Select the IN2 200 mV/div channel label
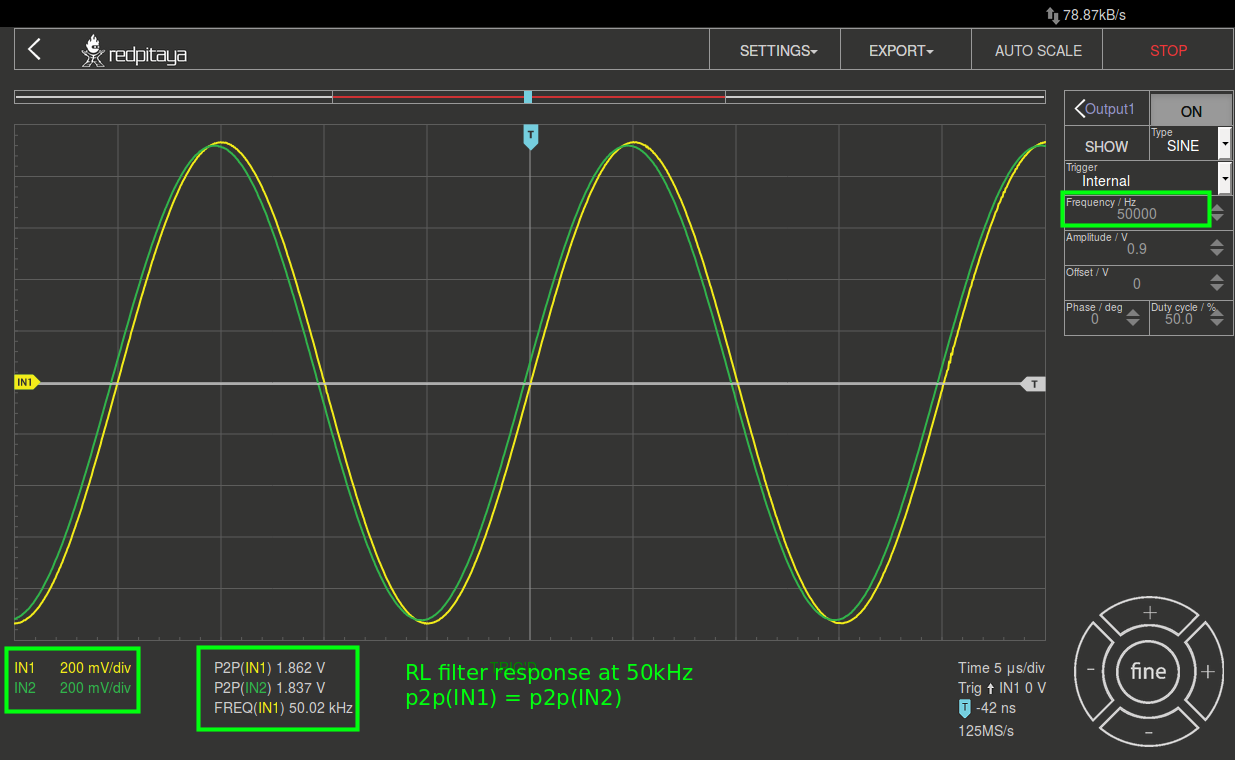This screenshot has width=1235, height=760. coord(73,688)
